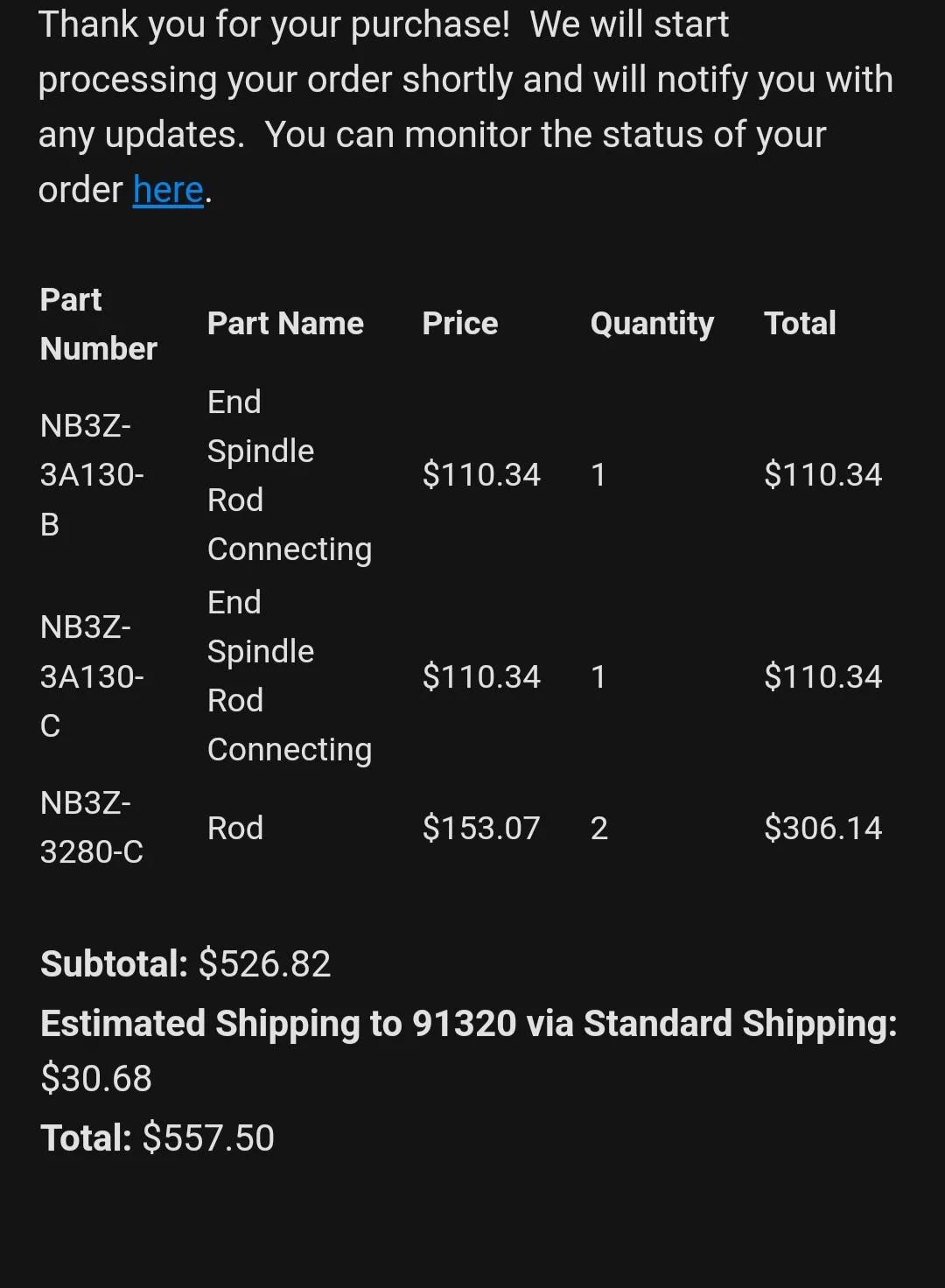This screenshot has width=945, height=1288.
Task: Click the $30.68 estimated shipping amount
Action: pyautogui.click(x=96, y=1078)
